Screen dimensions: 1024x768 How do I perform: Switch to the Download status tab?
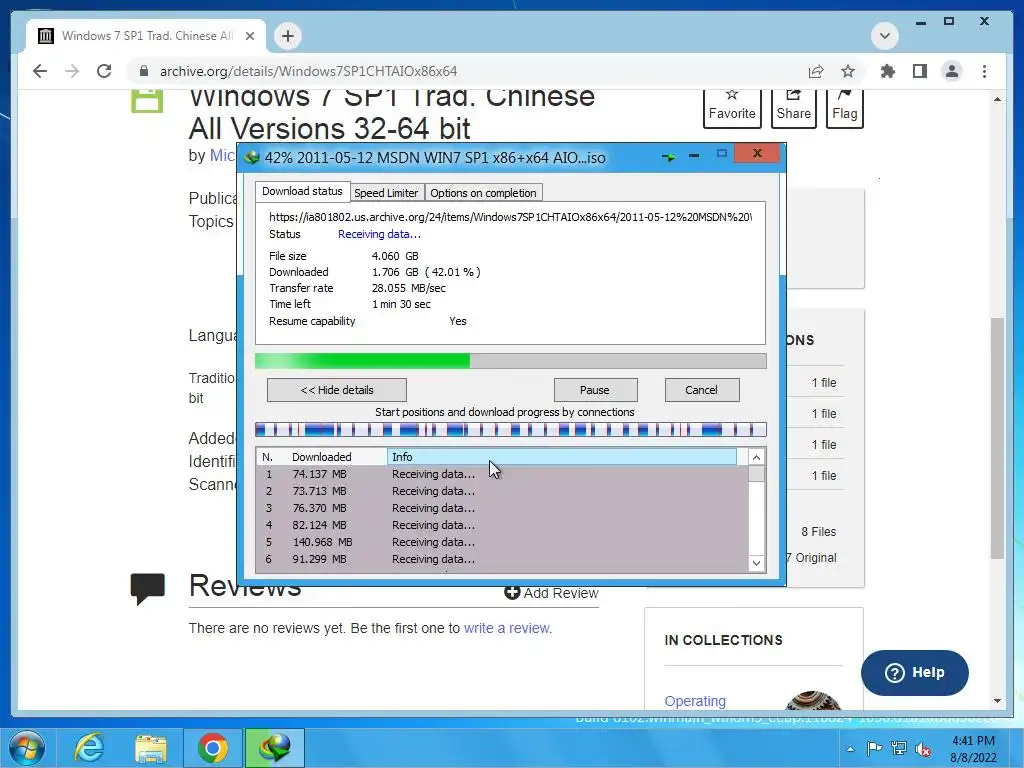click(x=302, y=191)
